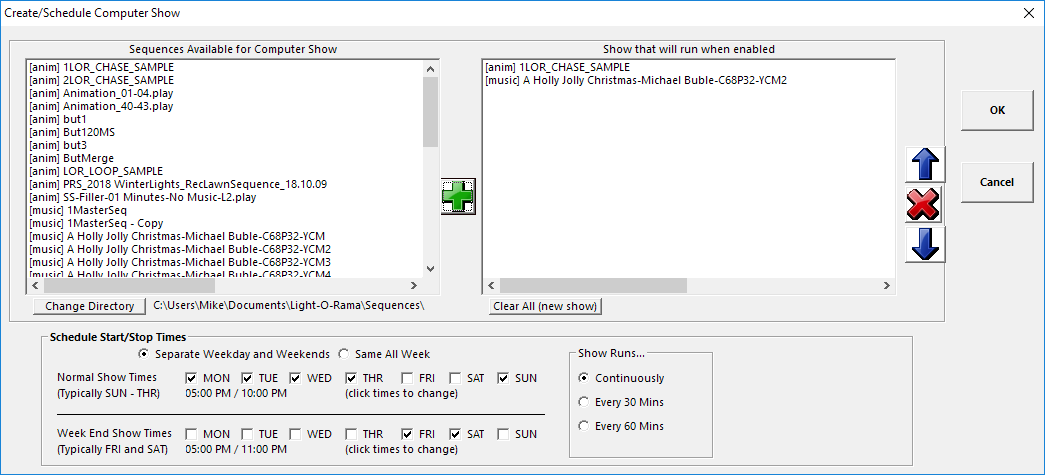The height and width of the screenshot is (475, 1045).
Task: Move selected sequence down with blue arrow
Action: point(925,244)
